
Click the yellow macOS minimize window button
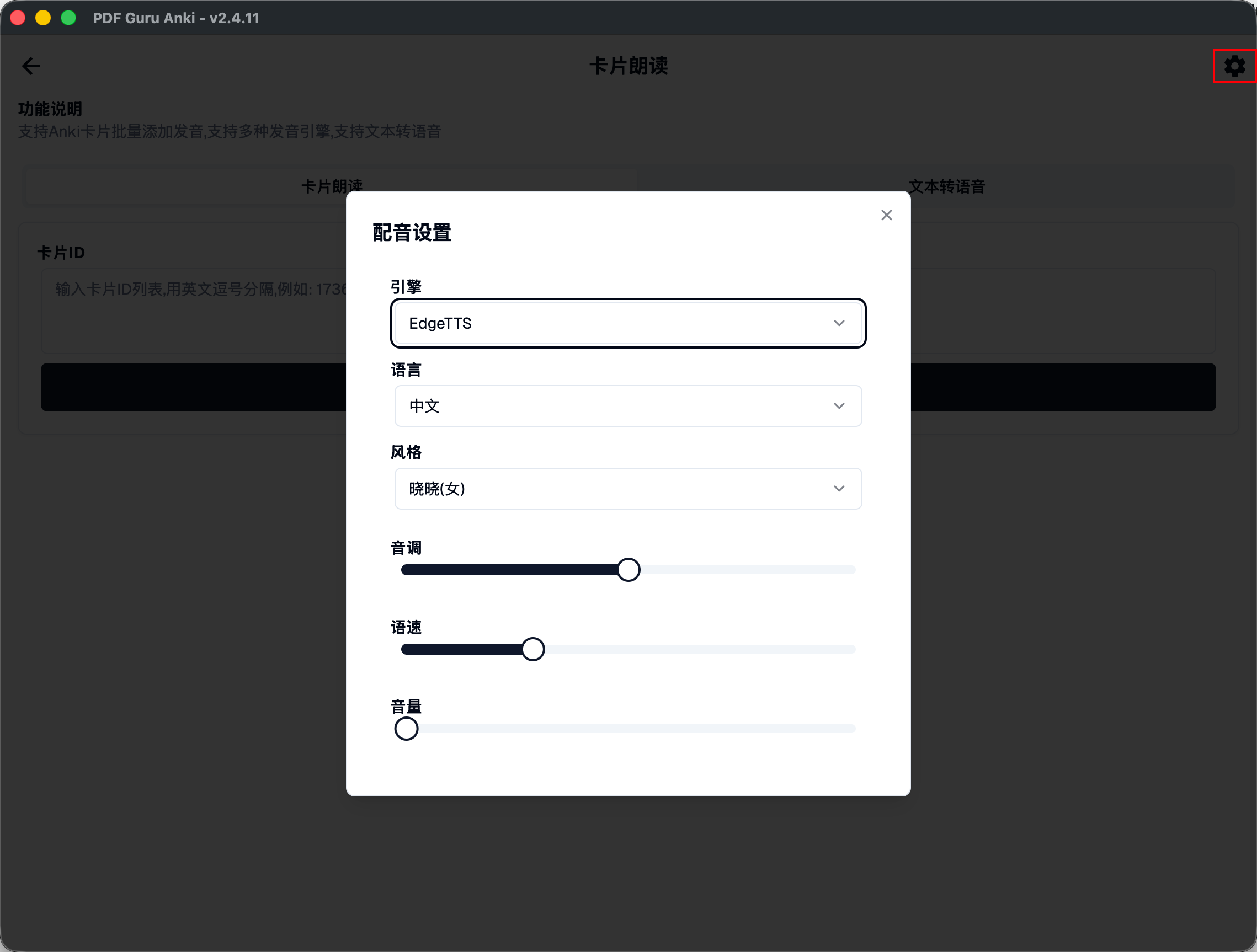coord(43,18)
